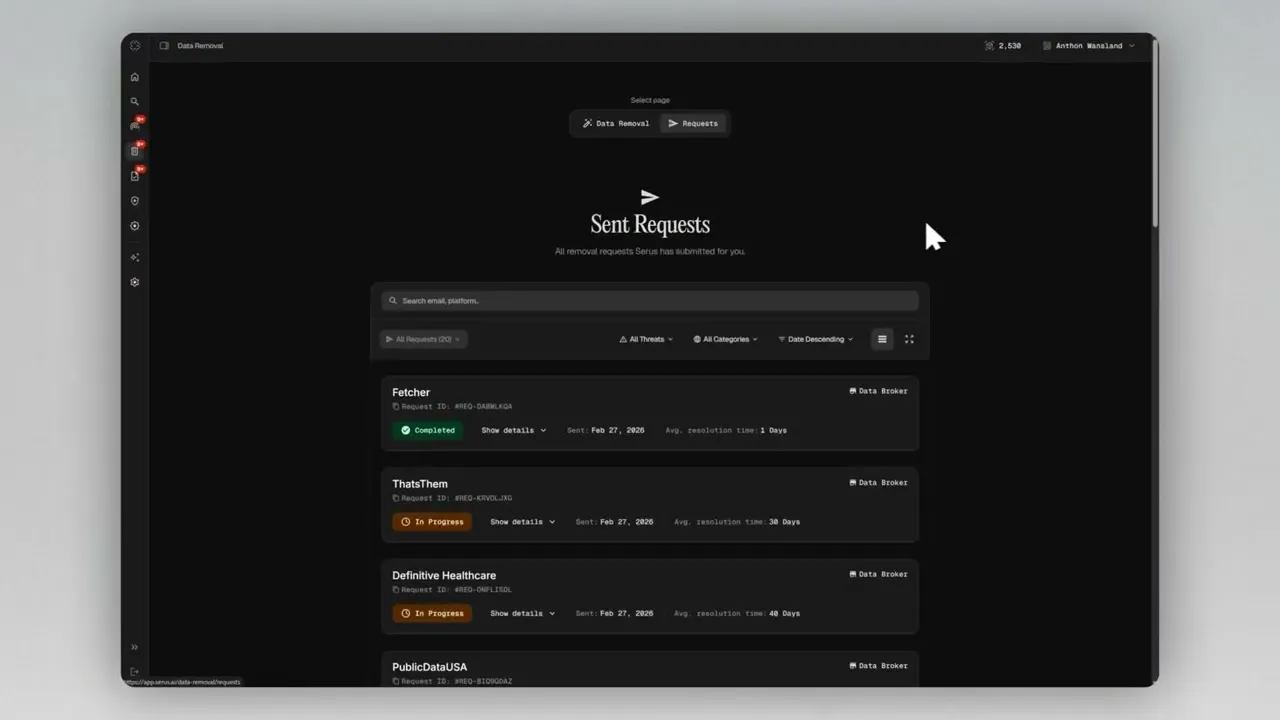The width and height of the screenshot is (1280, 720).
Task: Open the sidebar fingerprint icon with red badge
Action: tap(135, 126)
